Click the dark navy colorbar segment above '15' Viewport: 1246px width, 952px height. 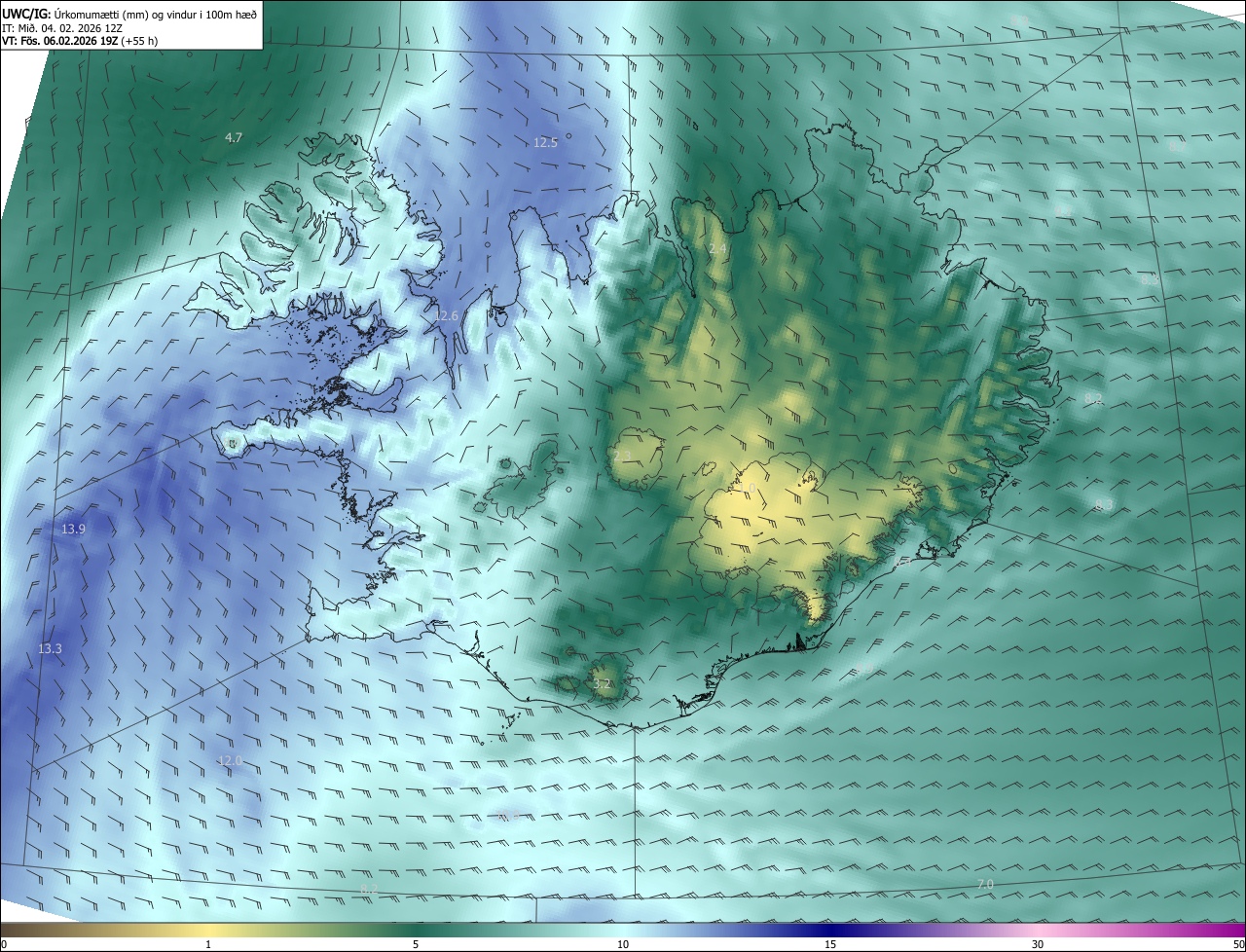coord(830,930)
